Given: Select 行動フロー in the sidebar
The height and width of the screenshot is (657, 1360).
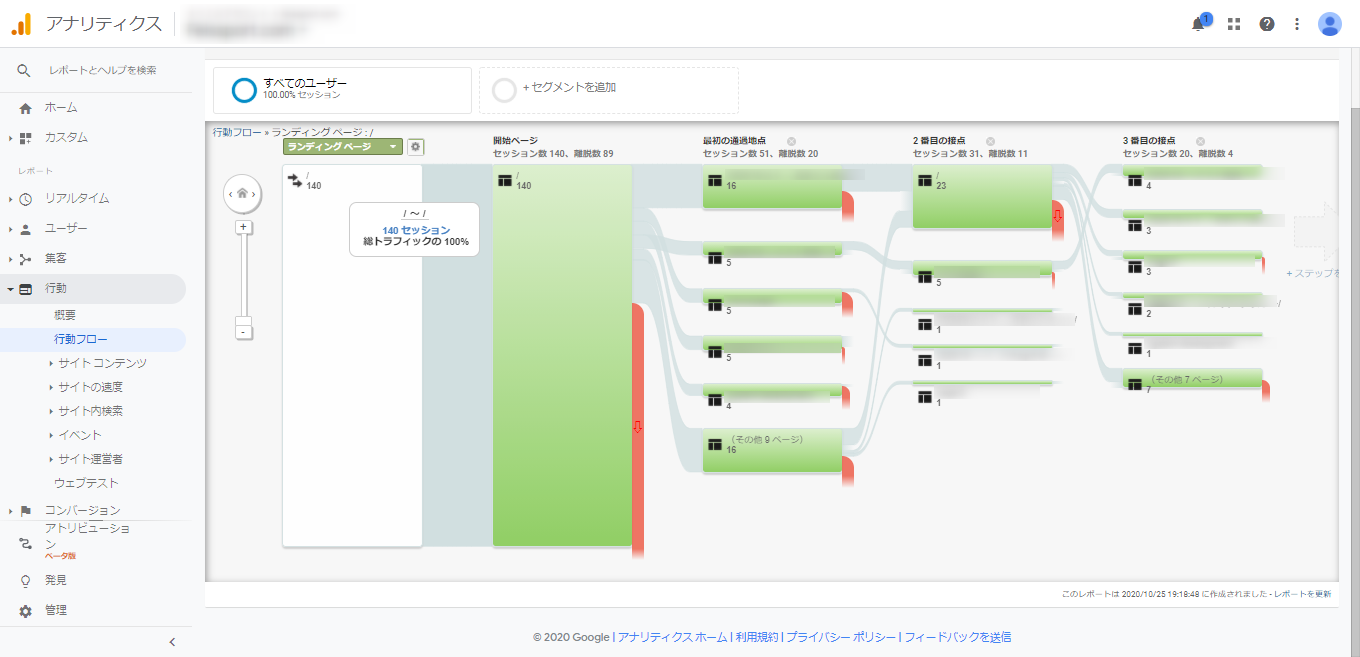Looking at the screenshot, I should click(x=81, y=339).
